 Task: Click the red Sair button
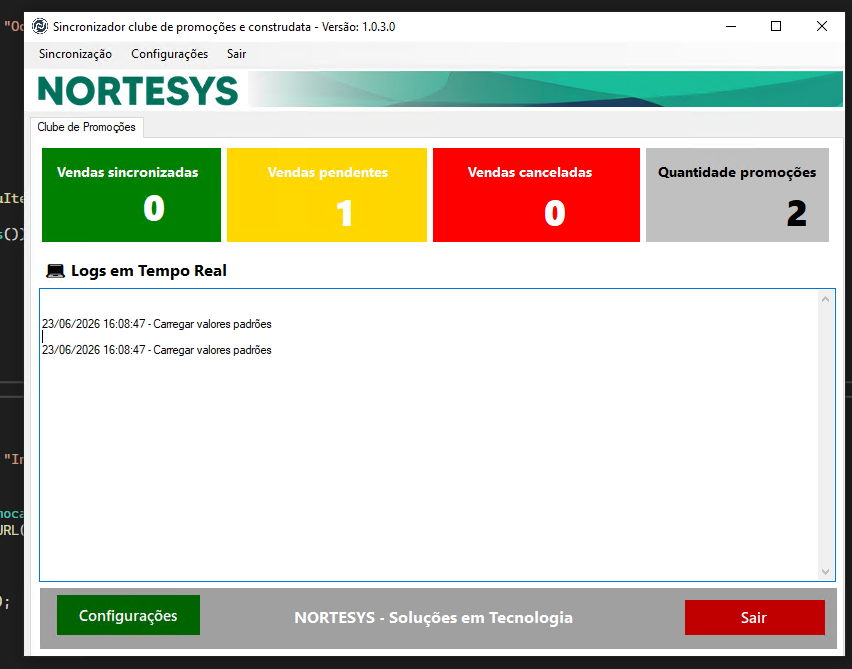point(755,617)
